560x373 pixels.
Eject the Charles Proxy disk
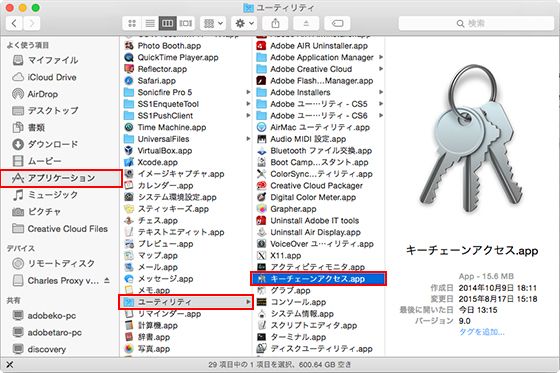coord(107,281)
